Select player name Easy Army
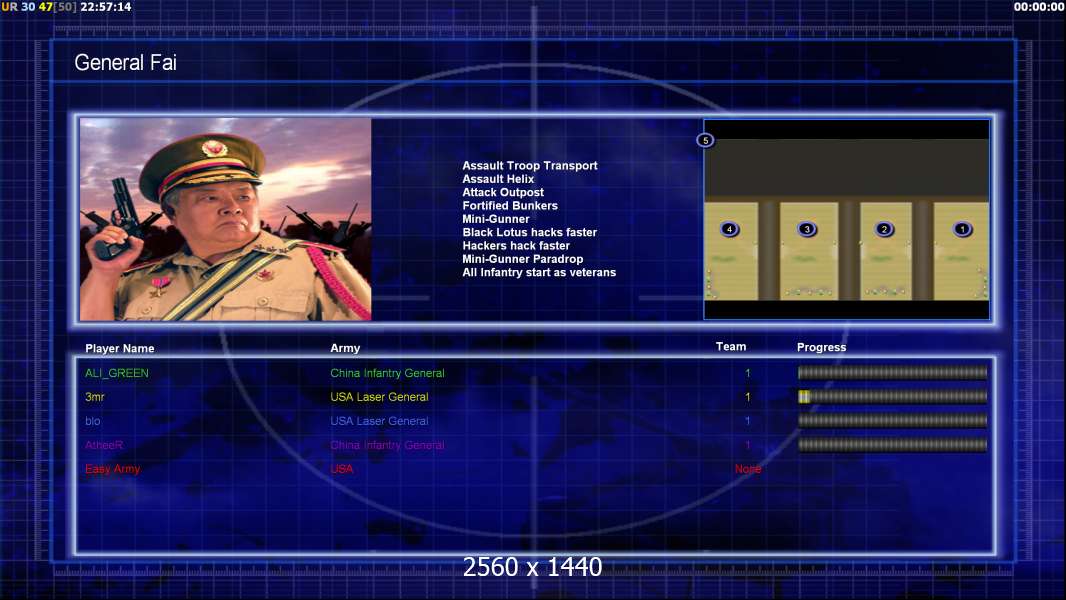 click(112, 469)
